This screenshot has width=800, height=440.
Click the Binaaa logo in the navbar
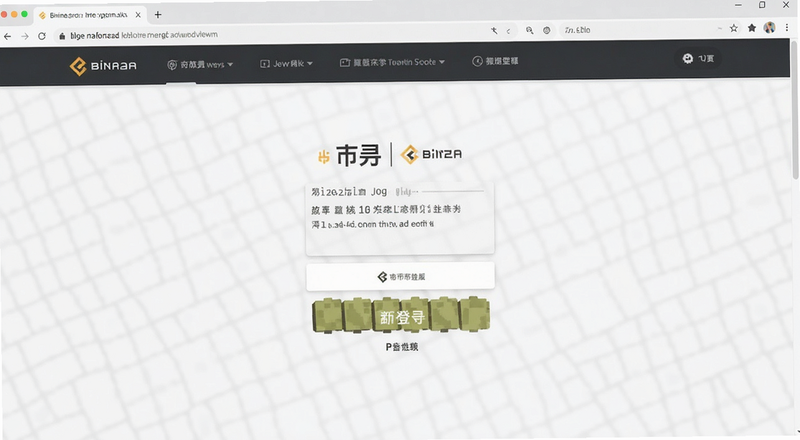click(103, 66)
